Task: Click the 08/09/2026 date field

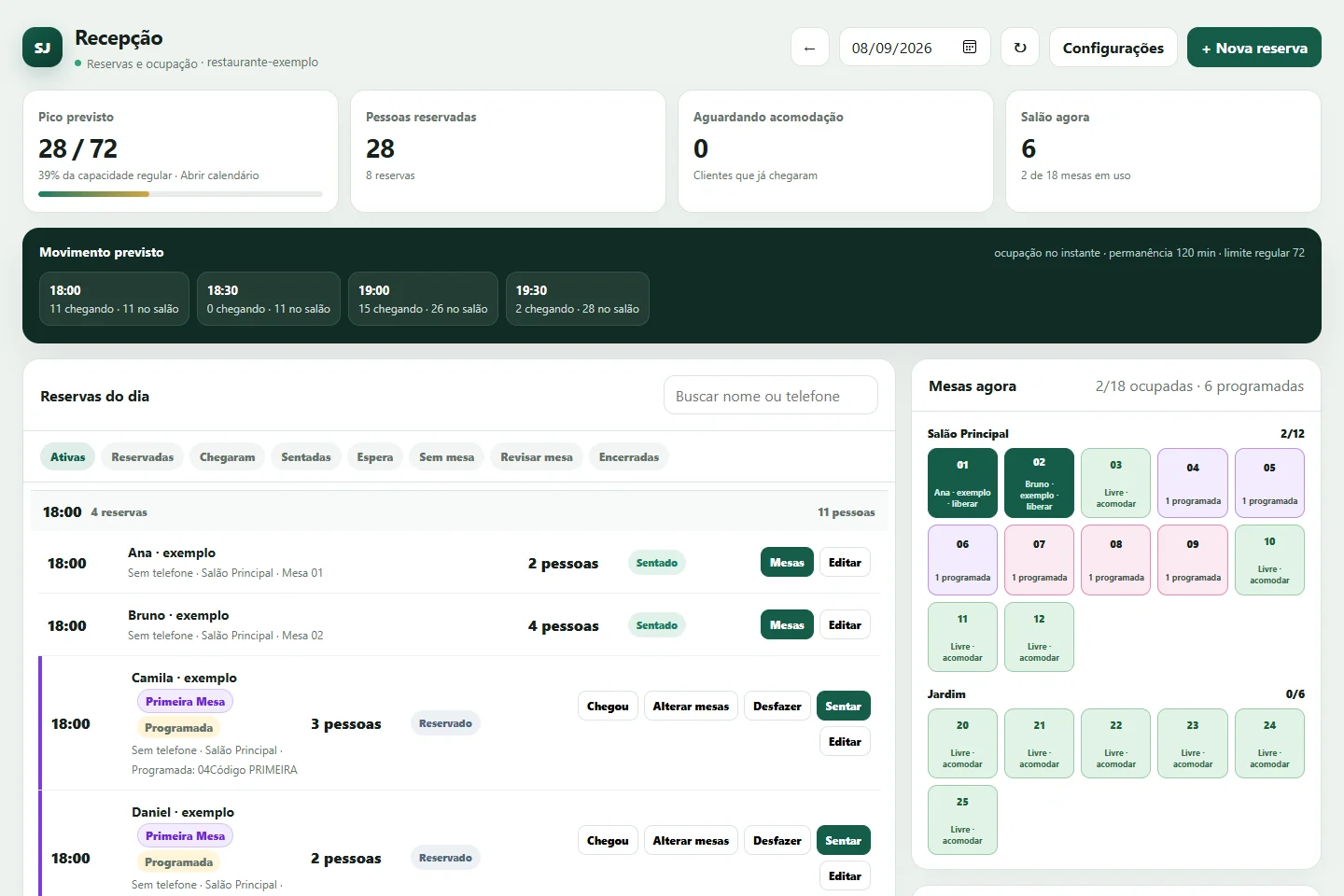Action: (x=915, y=48)
